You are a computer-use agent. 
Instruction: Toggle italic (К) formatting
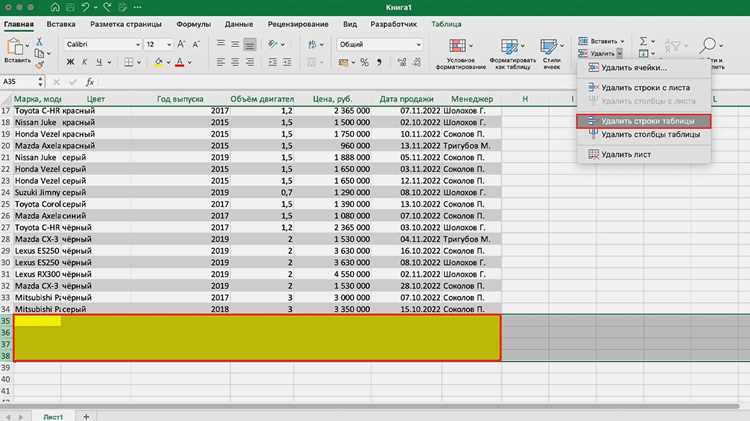tap(84, 62)
